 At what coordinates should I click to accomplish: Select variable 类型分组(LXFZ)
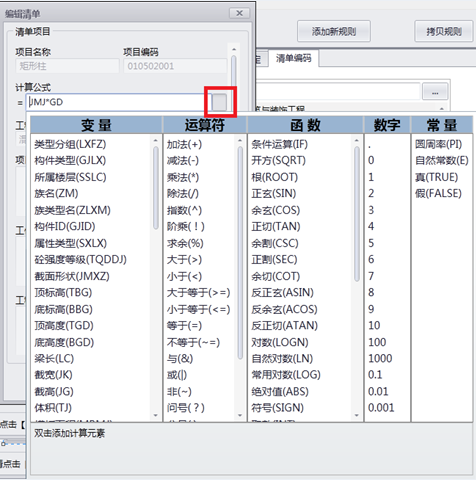[70, 144]
